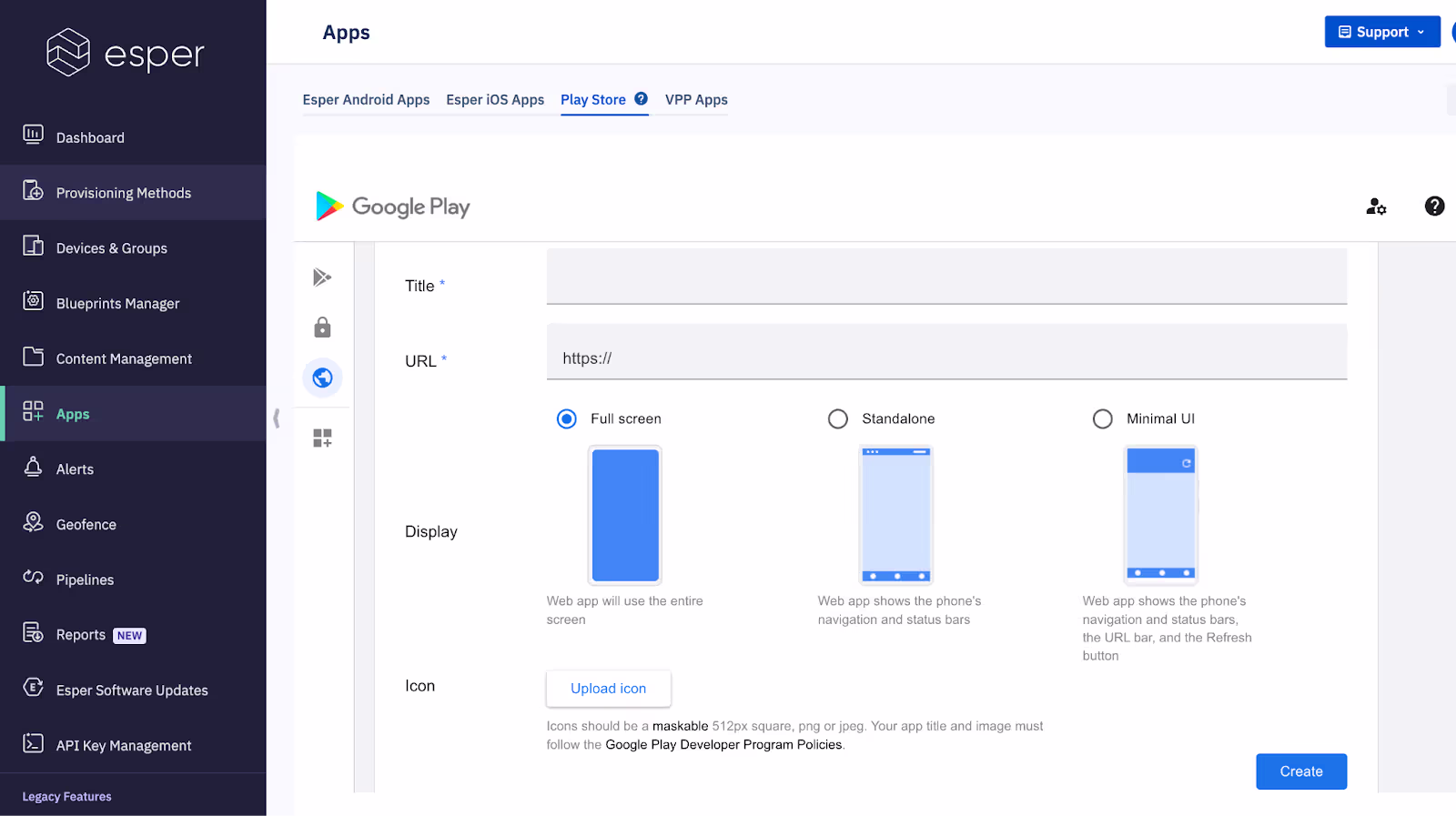The width and height of the screenshot is (1456, 816).
Task: Click the Google Play help icon
Action: [x=1434, y=207]
